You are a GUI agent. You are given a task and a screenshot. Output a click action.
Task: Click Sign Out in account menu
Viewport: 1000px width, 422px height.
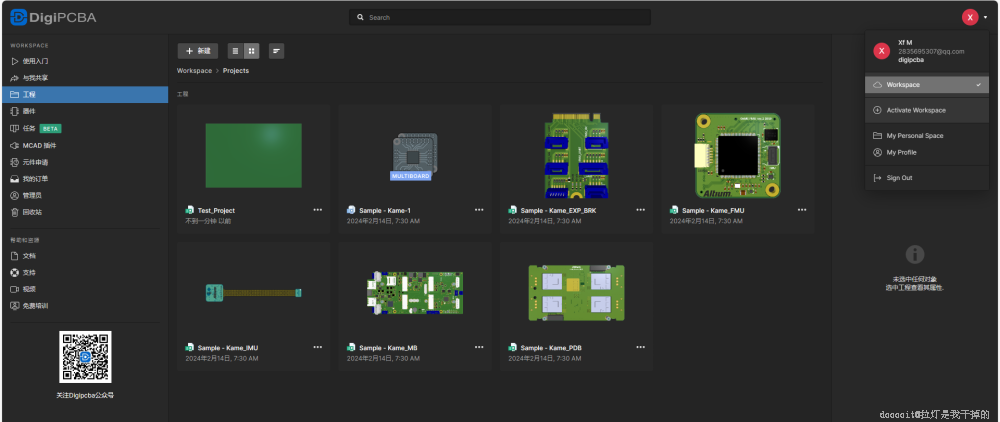(899, 178)
